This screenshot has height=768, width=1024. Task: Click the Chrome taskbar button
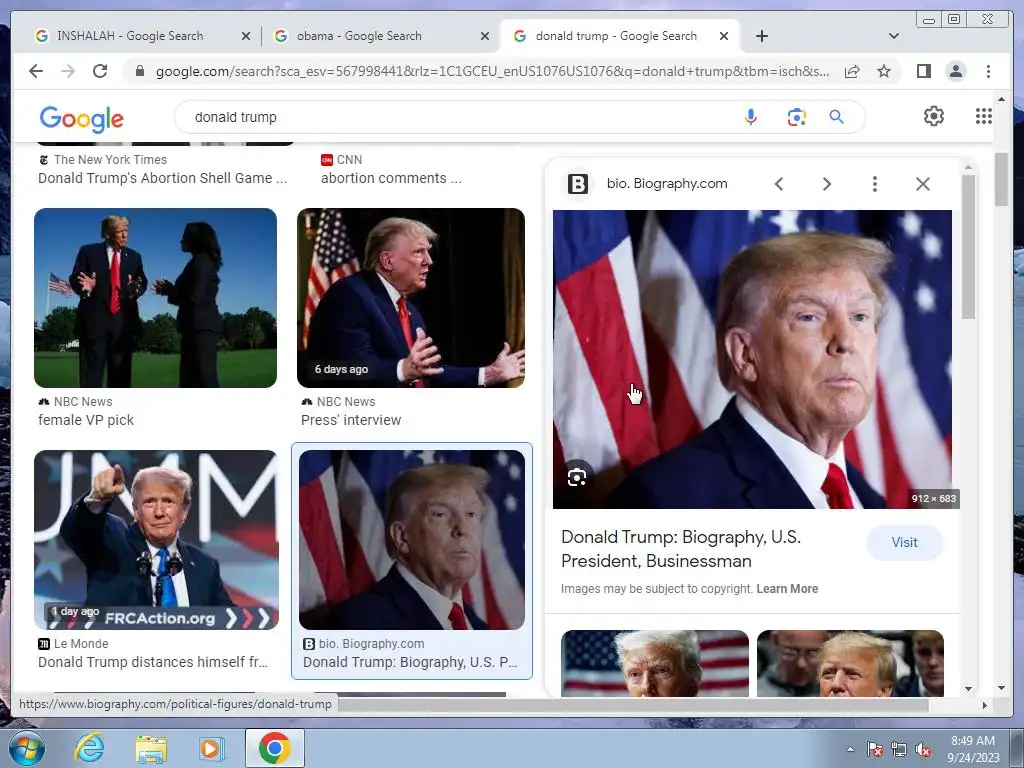(274, 748)
